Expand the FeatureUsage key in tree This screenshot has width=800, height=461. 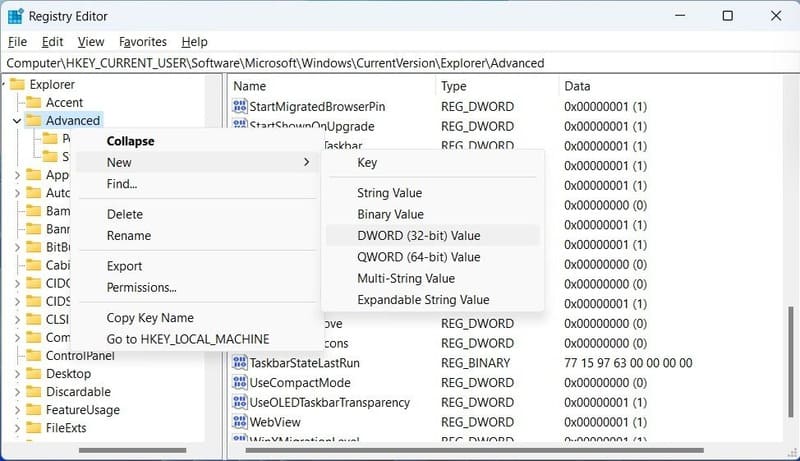(17, 410)
